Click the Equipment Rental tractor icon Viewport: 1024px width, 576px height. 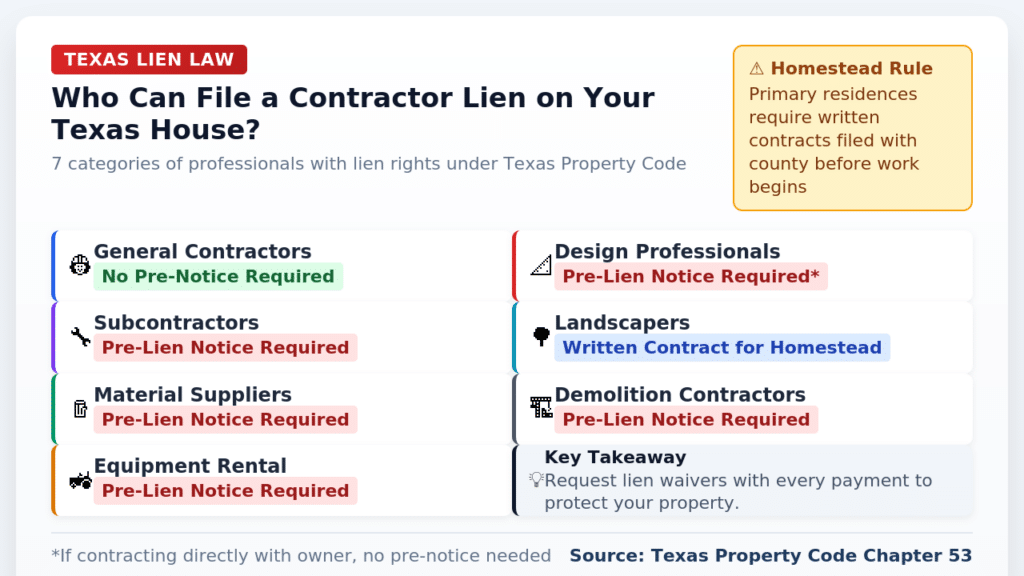[80, 480]
